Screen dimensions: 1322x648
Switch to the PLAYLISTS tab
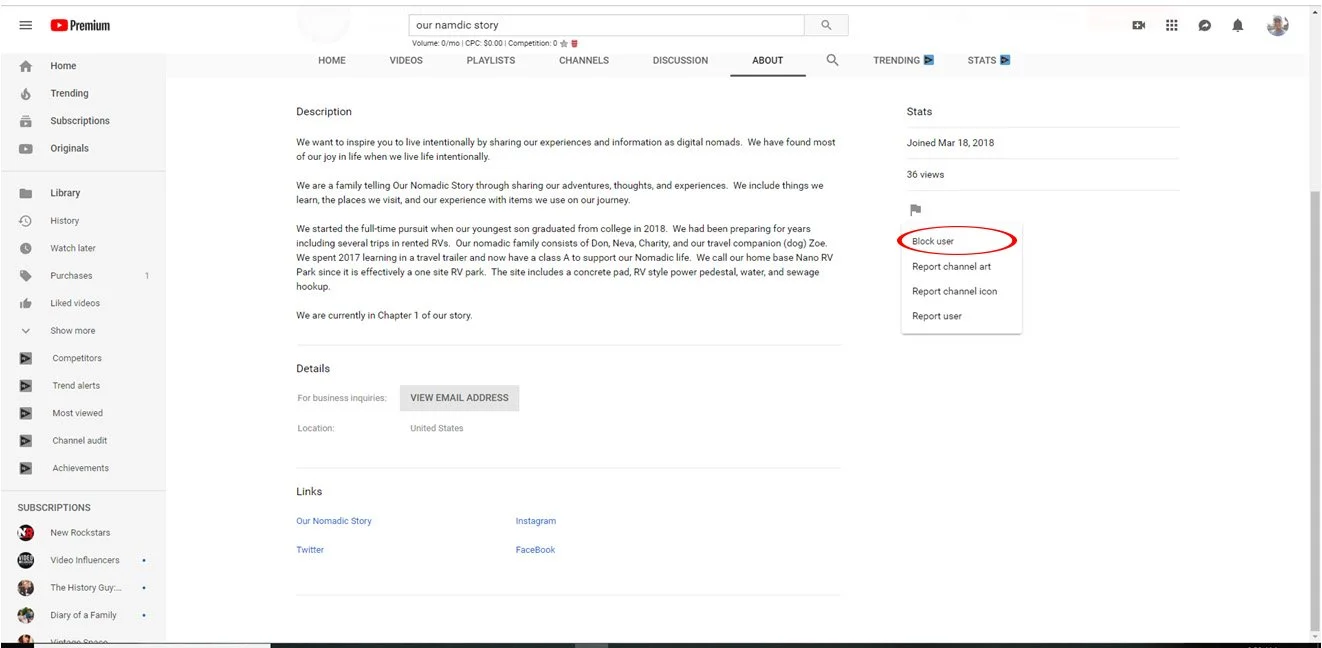point(491,60)
